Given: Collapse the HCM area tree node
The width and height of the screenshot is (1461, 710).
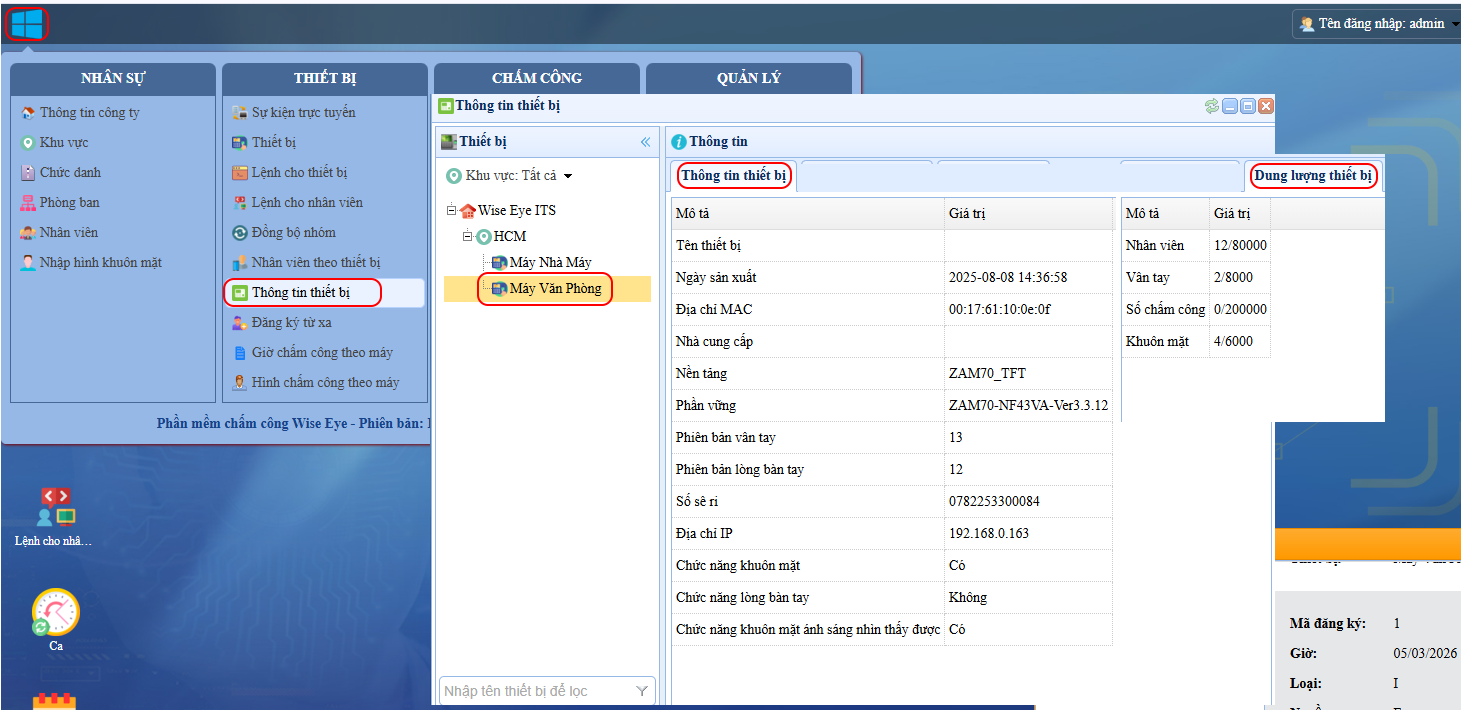Looking at the screenshot, I should tap(467, 237).
